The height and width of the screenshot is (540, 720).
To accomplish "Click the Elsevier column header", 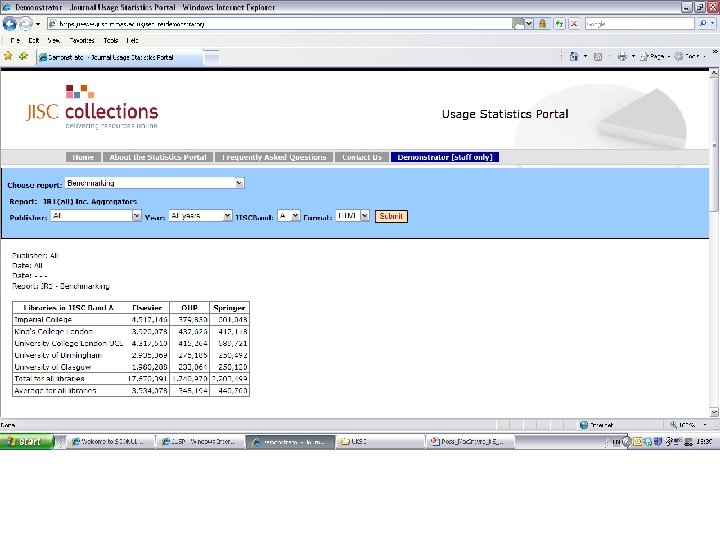I will pos(147,308).
